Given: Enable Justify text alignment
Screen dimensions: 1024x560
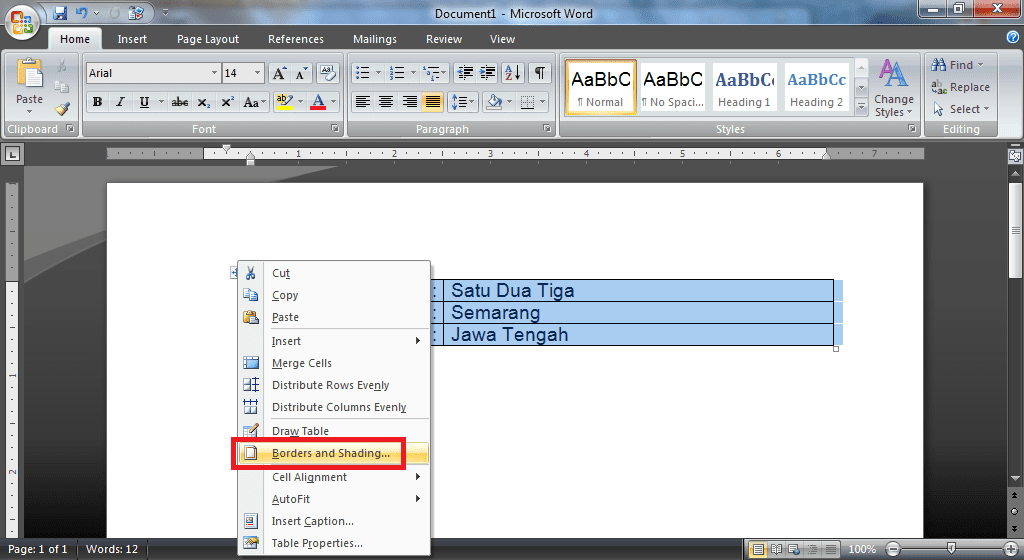Looking at the screenshot, I should click(433, 102).
